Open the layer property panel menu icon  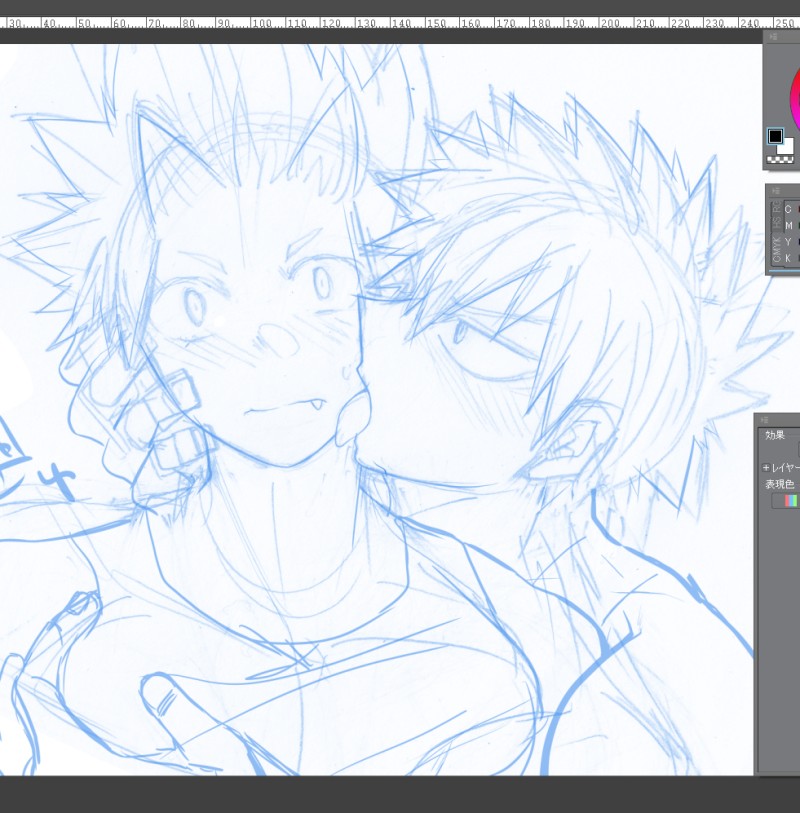(x=765, y=419)
